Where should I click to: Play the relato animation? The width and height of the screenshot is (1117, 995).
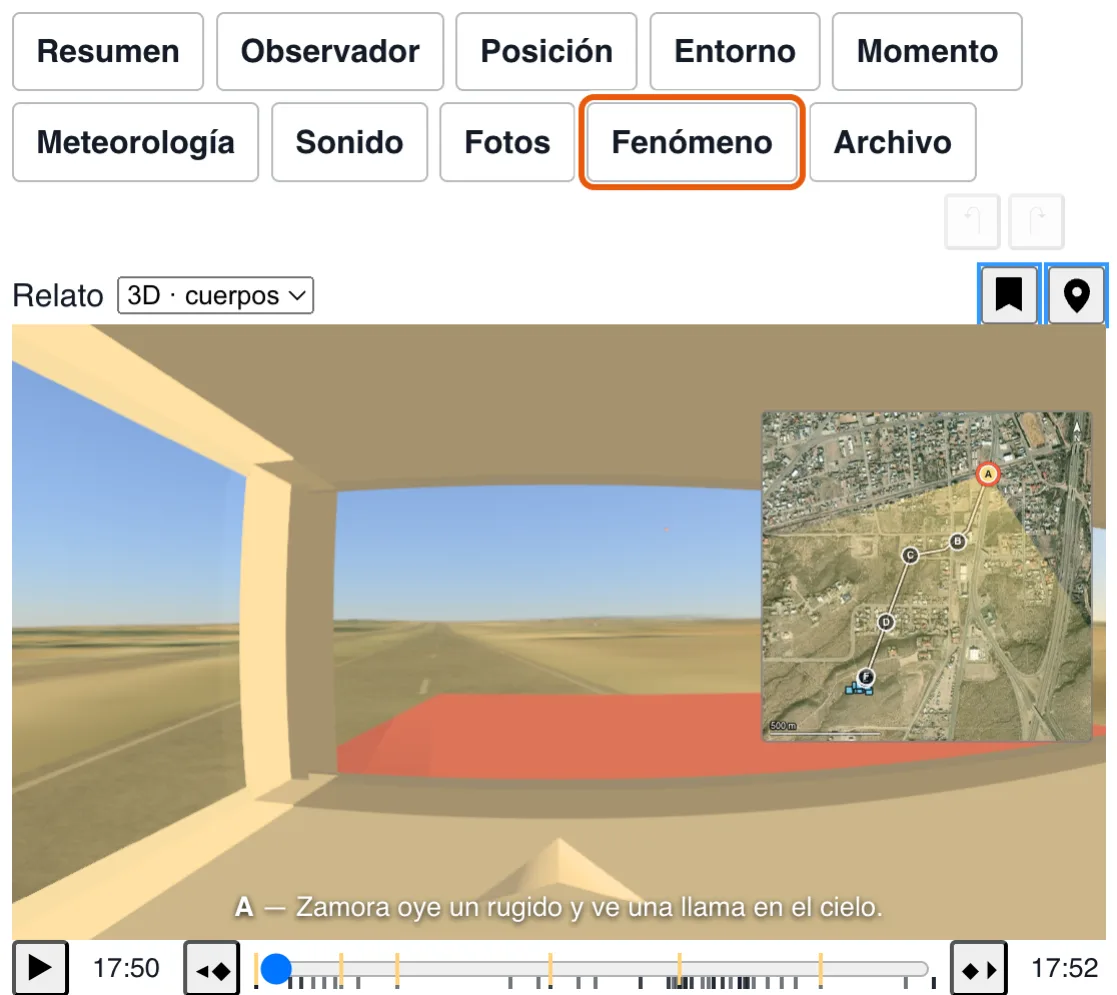click(40, 968)
